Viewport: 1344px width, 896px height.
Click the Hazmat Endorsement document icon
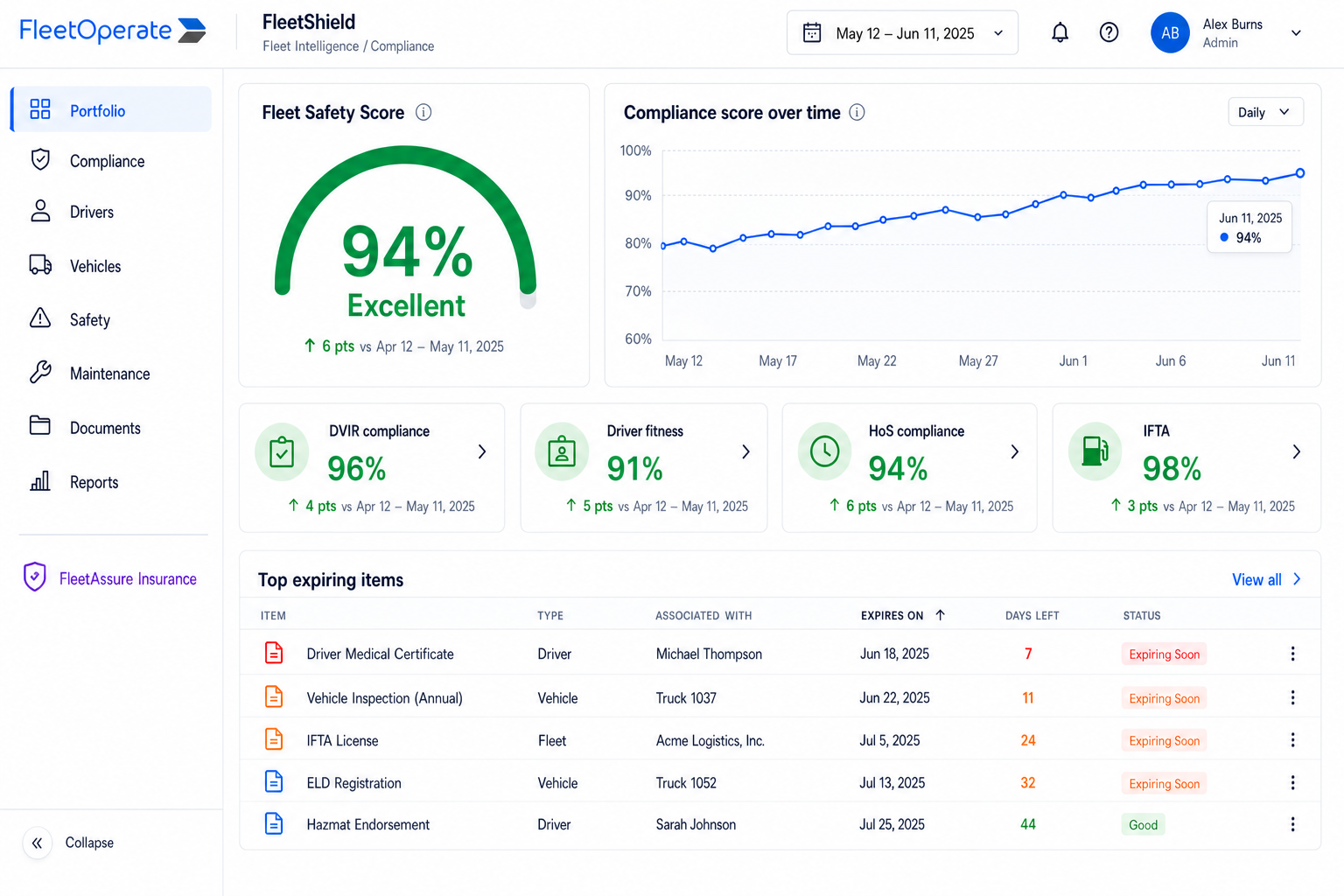[274, 823]
